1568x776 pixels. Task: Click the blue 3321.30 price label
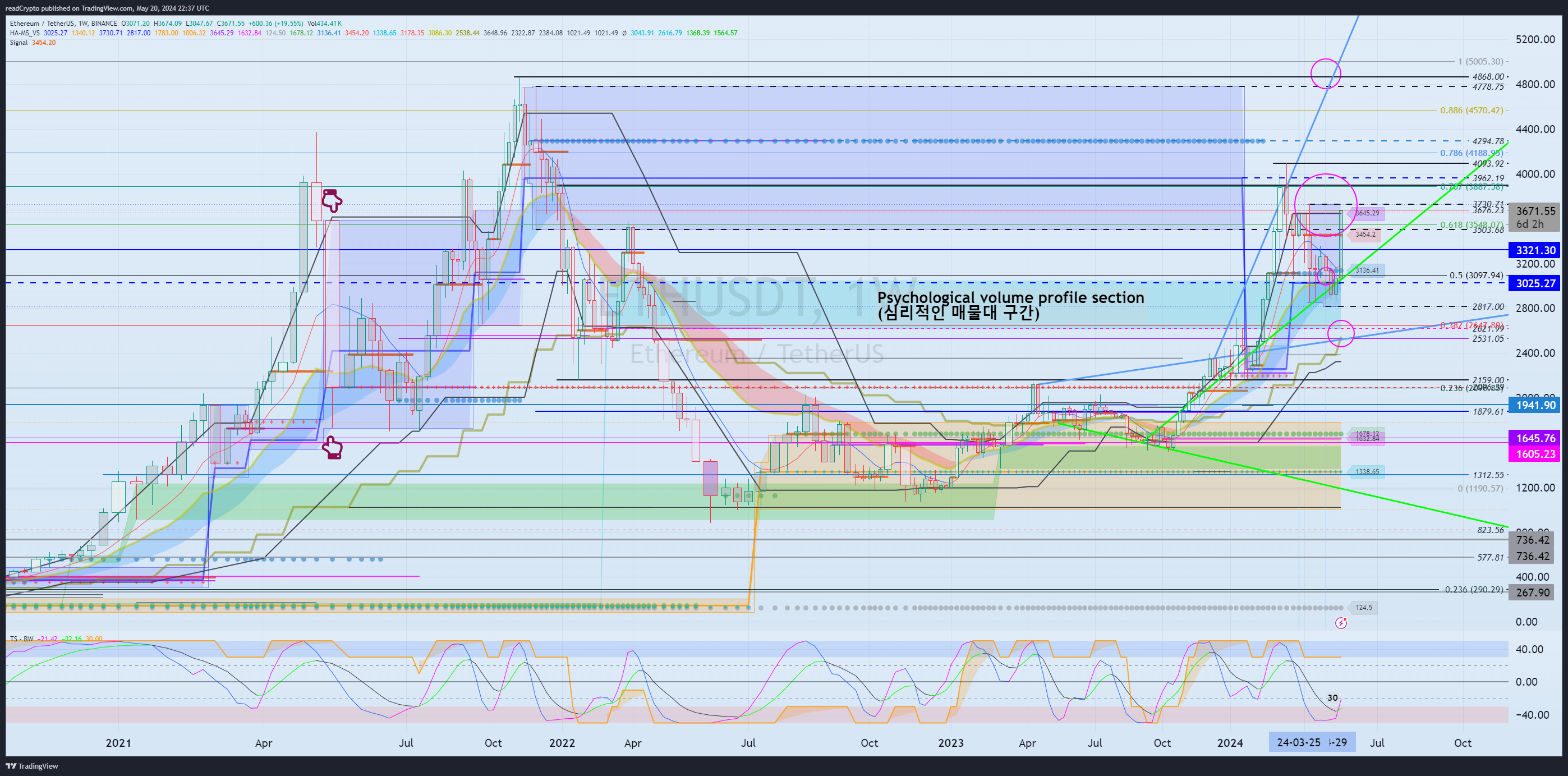point(1535,250)
